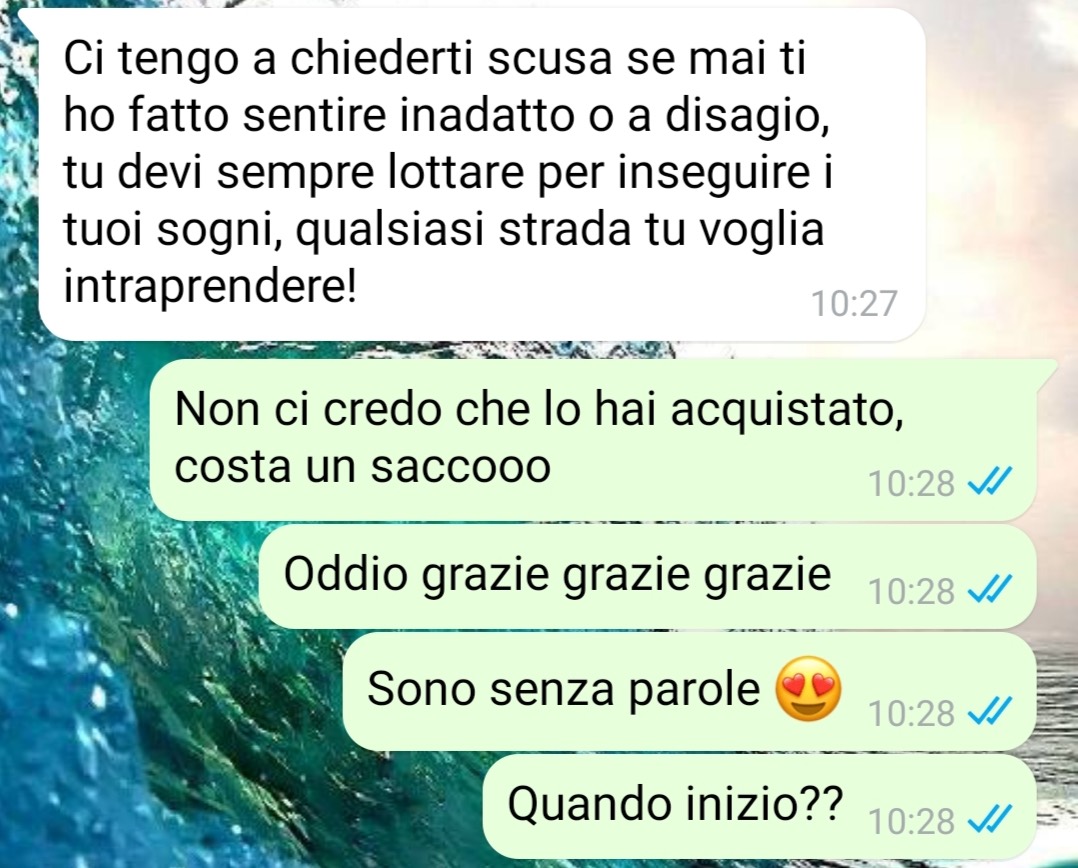This screenshot has width=1078, height=868.
Task: Select message 'Non ci credo che lo hai acquistato'
Action: tap(593, 439)
